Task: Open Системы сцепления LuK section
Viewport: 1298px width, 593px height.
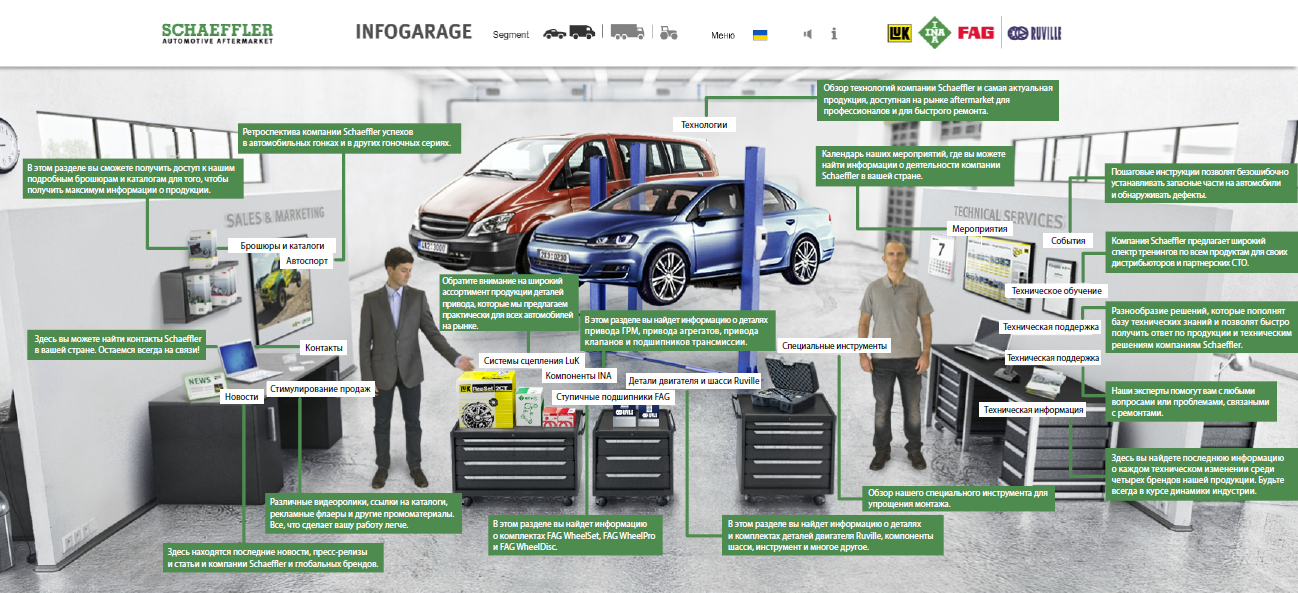Action: point(530,360)
